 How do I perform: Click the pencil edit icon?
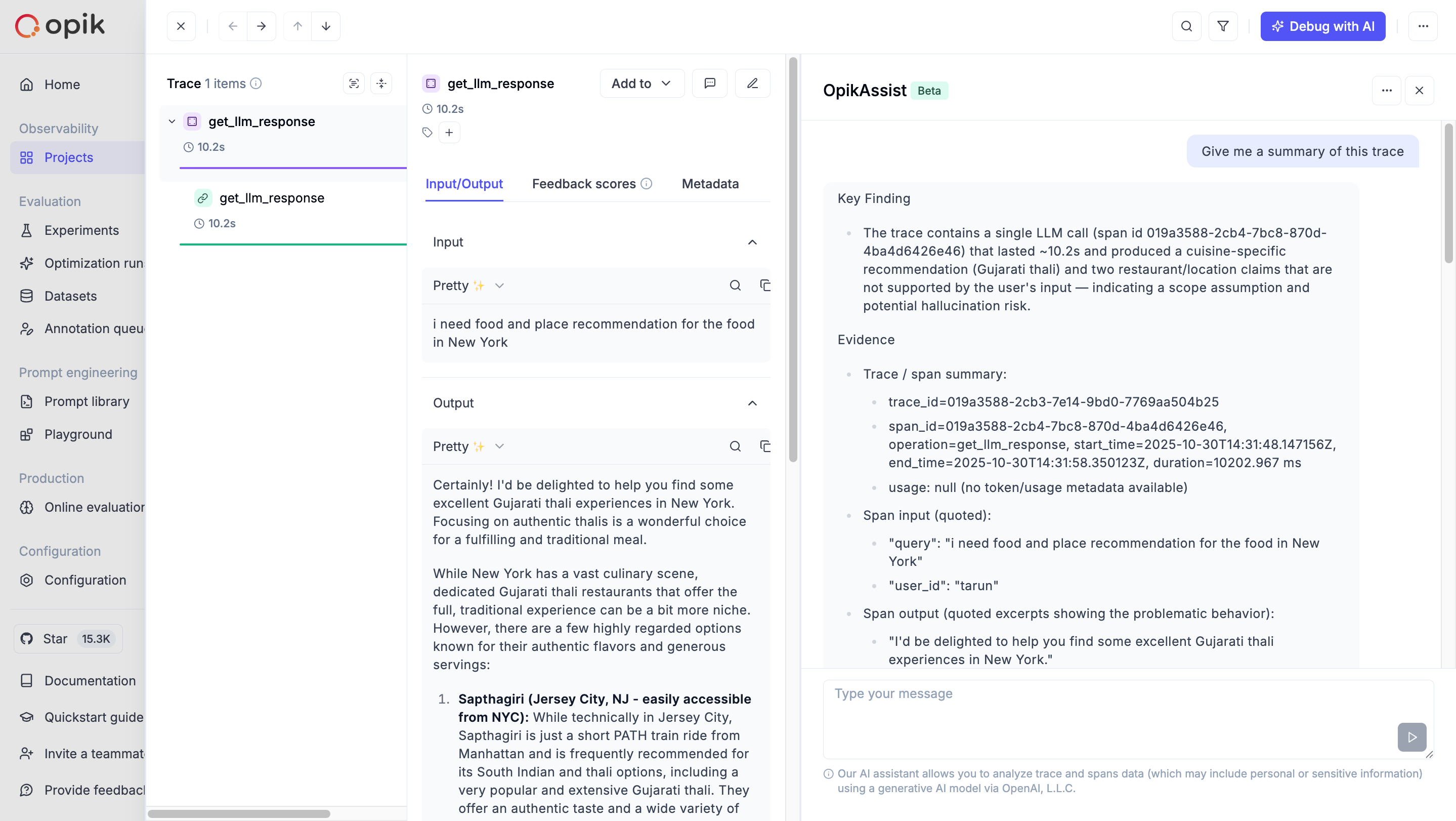click(x=752, y=84)
